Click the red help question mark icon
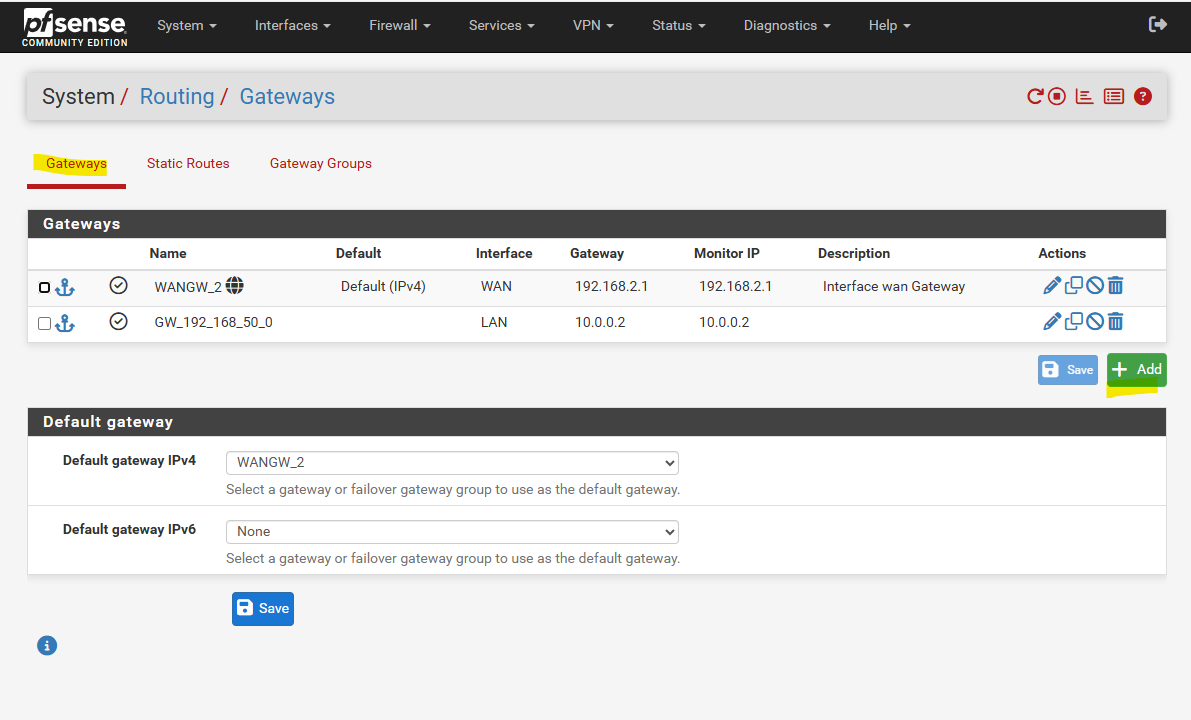This screenshot has height=720, width=1191. pyautogui.click(x=1142, y=96)
